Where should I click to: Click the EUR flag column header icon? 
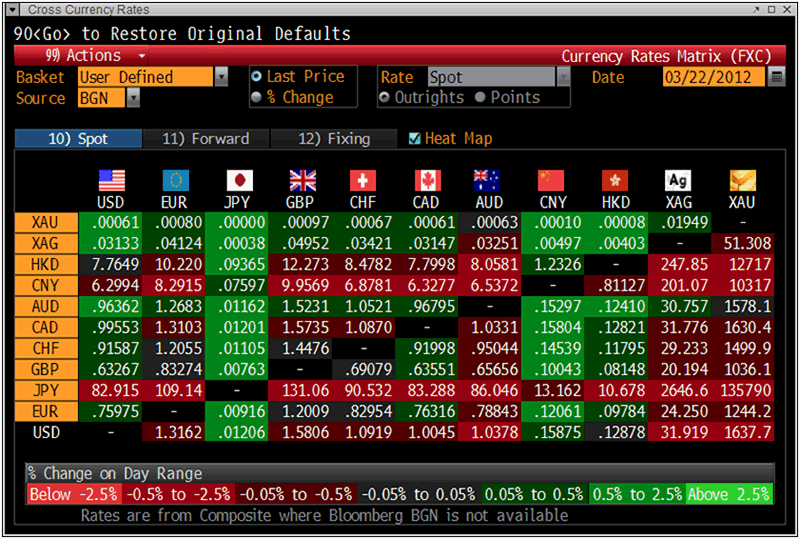click(176, 181)
